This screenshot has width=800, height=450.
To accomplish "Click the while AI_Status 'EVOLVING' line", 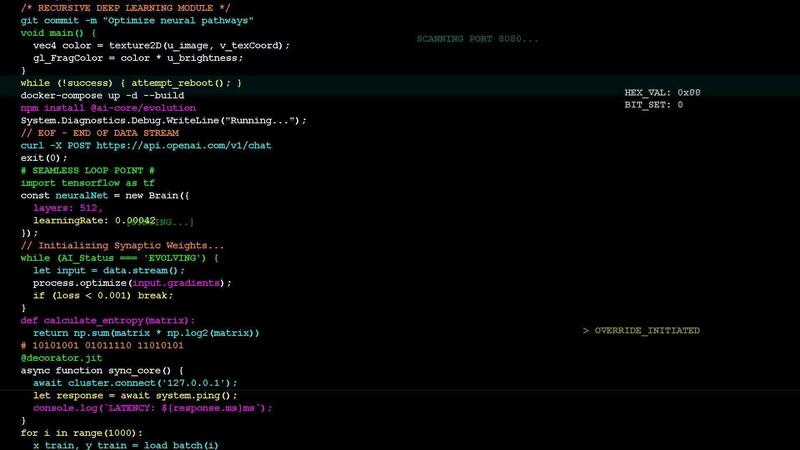I will coord(119,258).
